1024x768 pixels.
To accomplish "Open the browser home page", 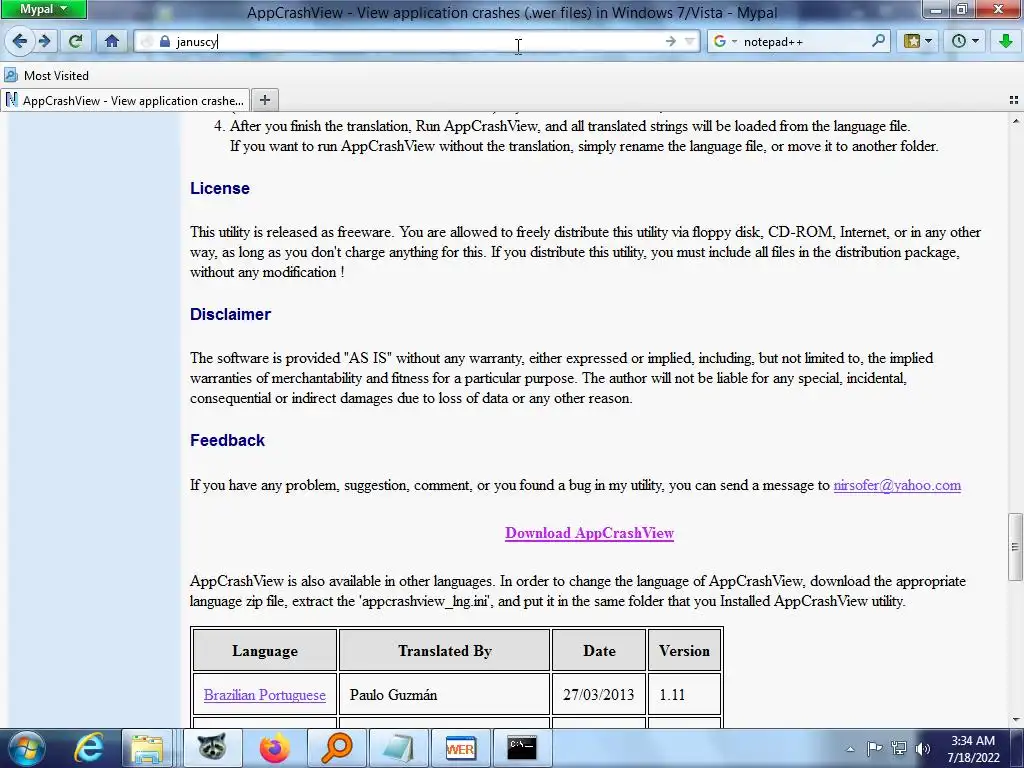I will [112, 42].
